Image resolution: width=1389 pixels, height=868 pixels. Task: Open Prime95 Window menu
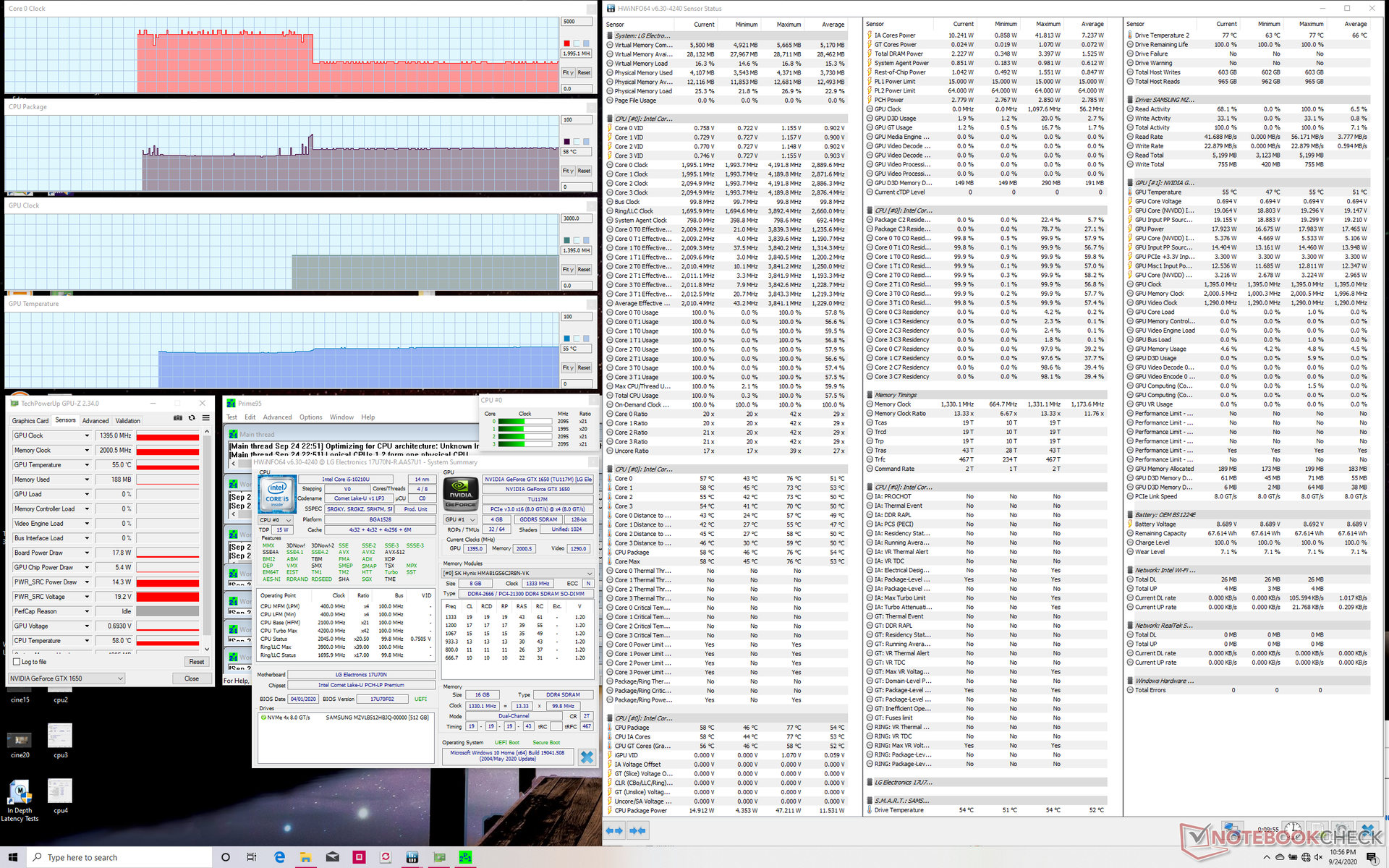point(342,417)
